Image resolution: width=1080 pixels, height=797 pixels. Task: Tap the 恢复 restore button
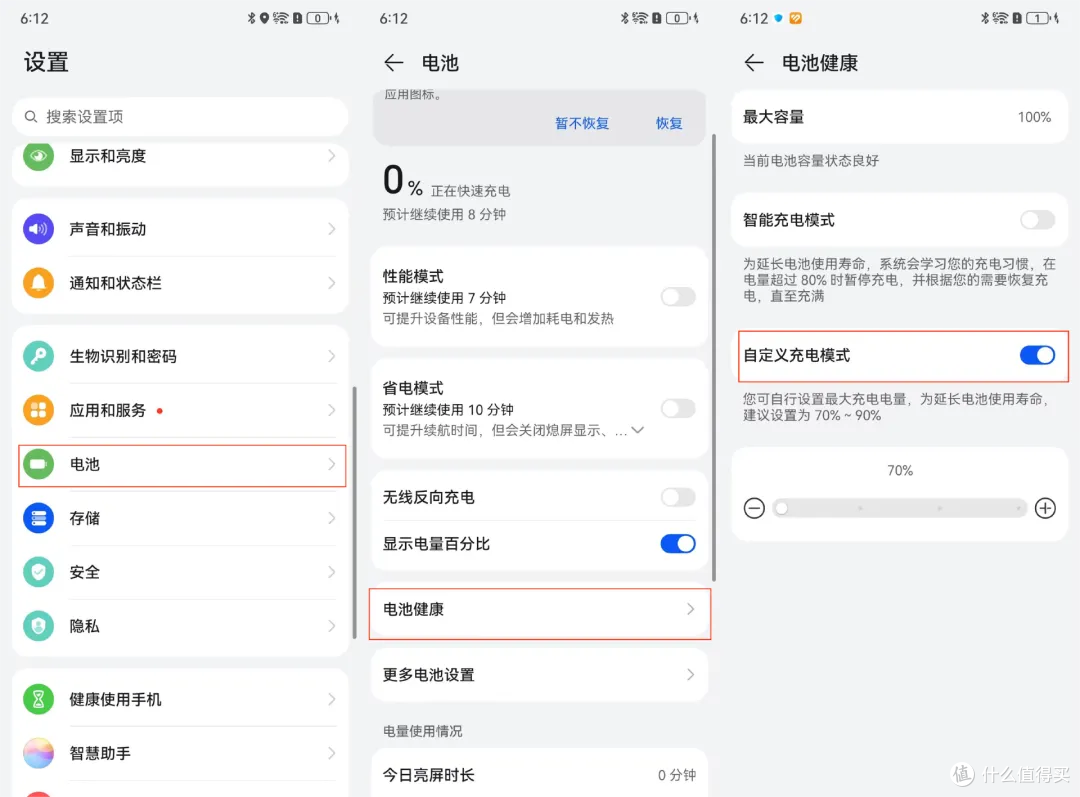pyautogui.click(x=669, y=123)
